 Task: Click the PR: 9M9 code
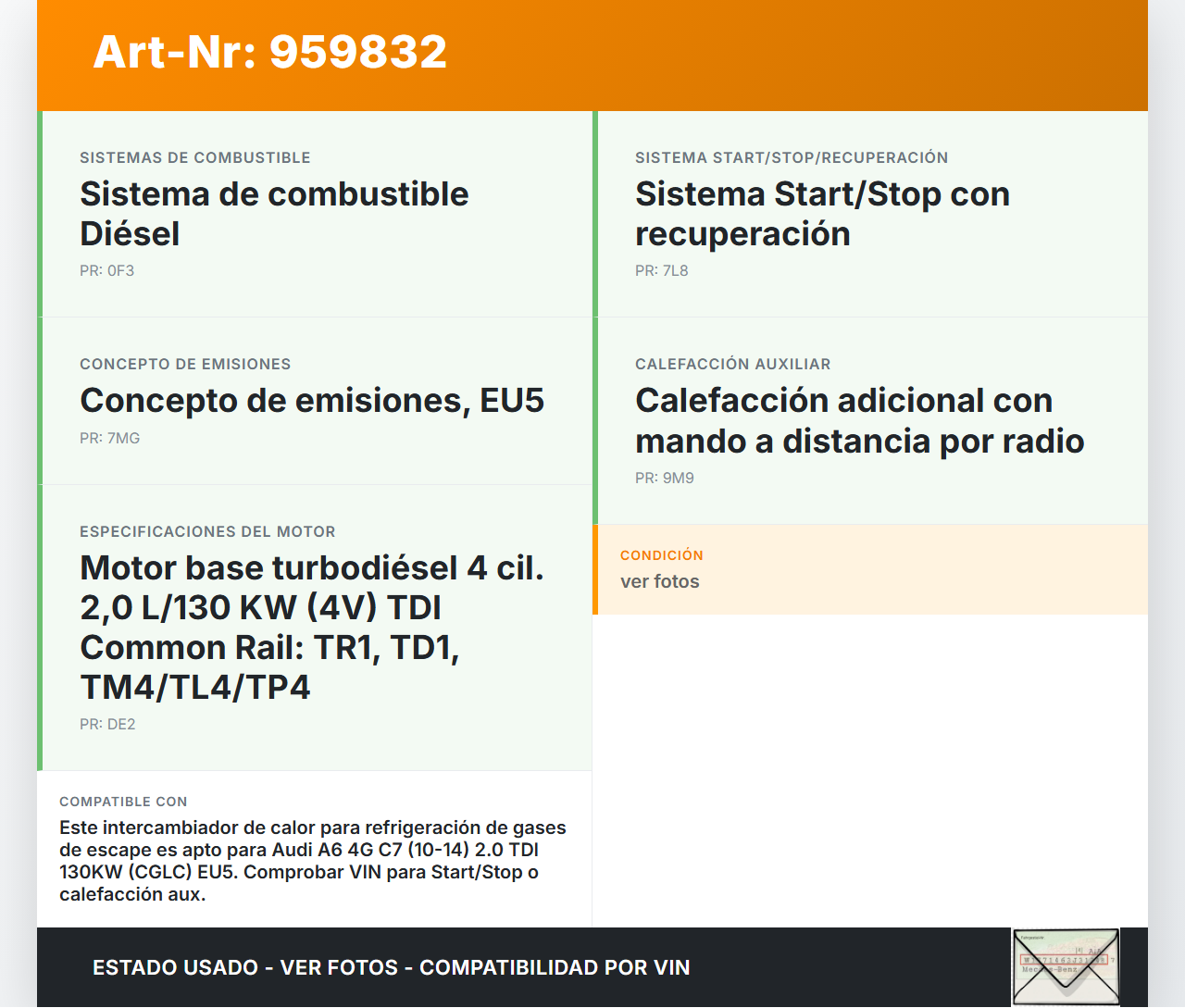(x=664, y=479)
